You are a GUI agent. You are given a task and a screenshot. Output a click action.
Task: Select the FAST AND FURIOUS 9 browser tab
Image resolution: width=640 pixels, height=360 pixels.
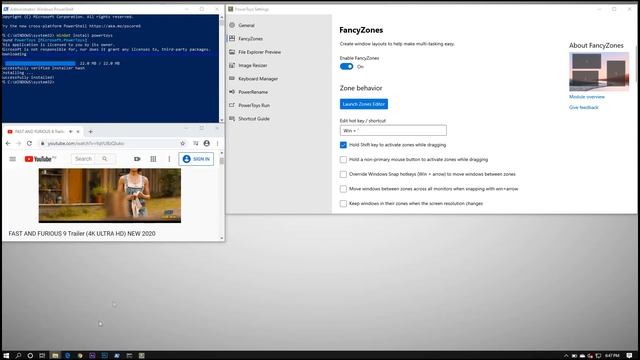39,132
